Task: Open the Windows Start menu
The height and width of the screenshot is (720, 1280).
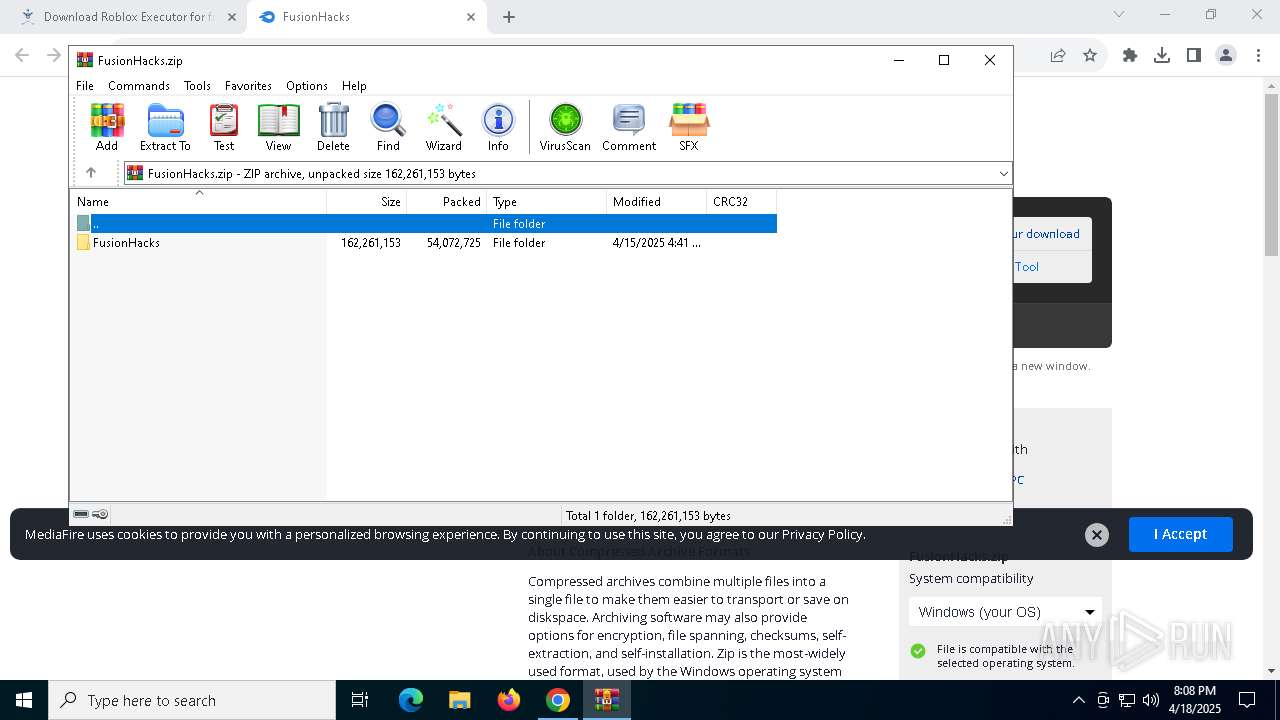Action: (24, 700)
